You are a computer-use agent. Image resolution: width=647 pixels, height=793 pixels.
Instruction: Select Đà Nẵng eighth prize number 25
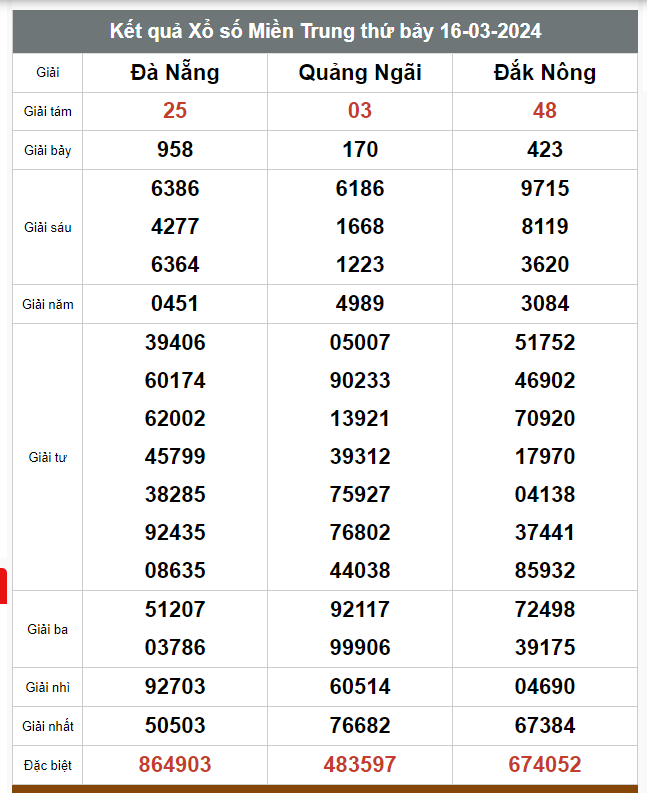(x=175, y=111)
